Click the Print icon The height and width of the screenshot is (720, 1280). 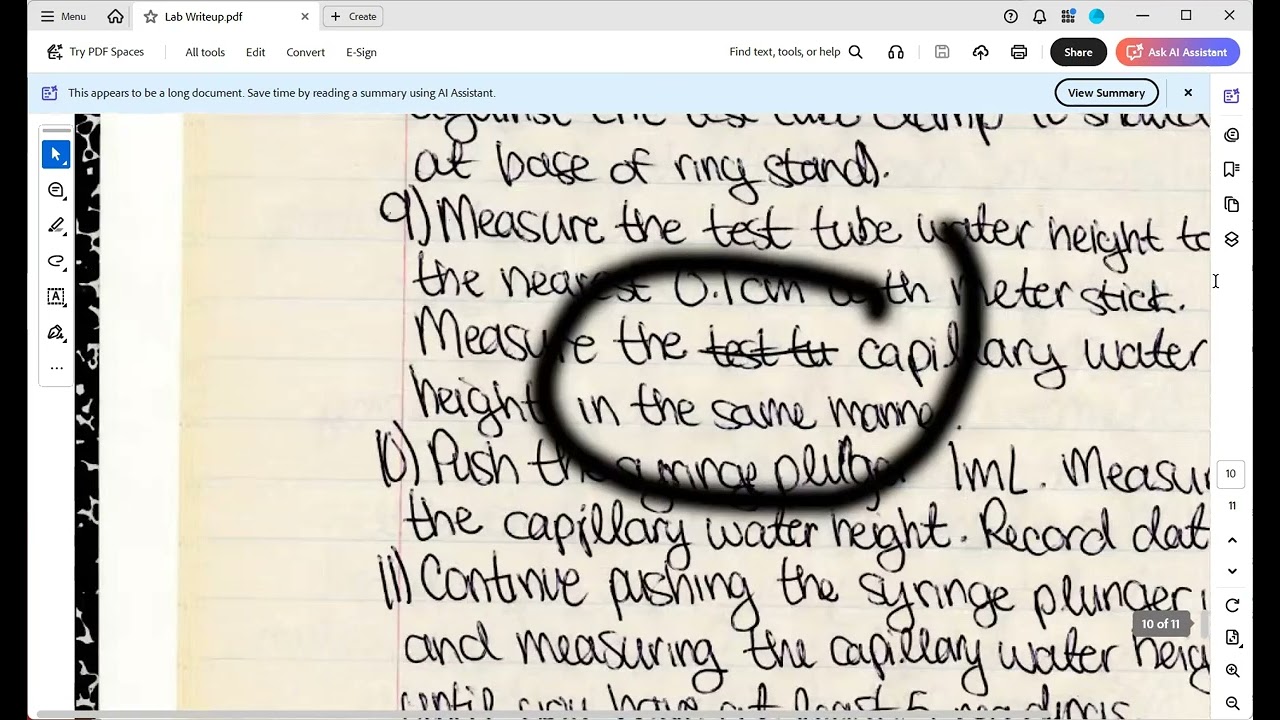tap(1019, 52)
